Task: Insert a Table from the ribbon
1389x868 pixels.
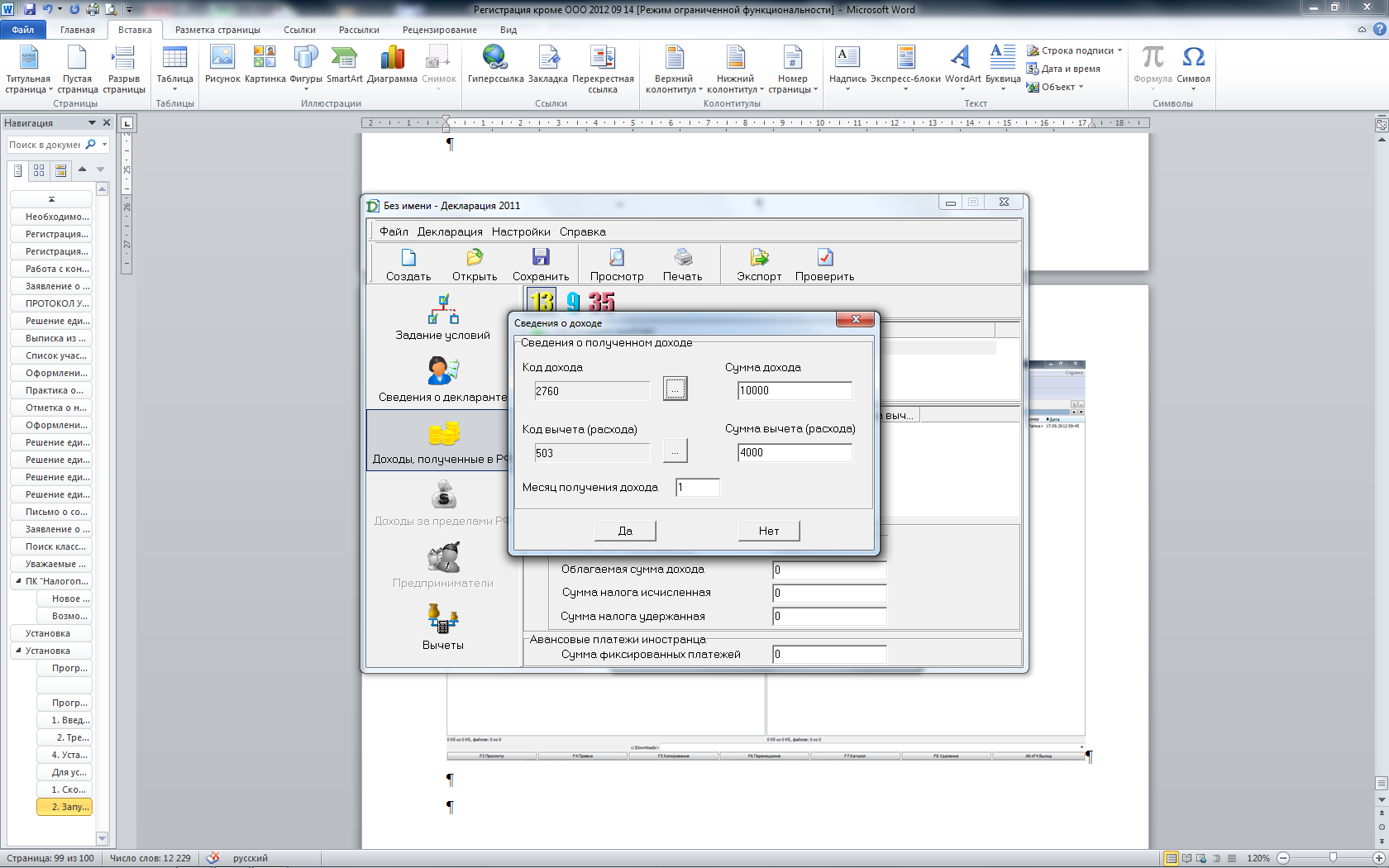Action: pyautogui.click(x=174, y=69)
